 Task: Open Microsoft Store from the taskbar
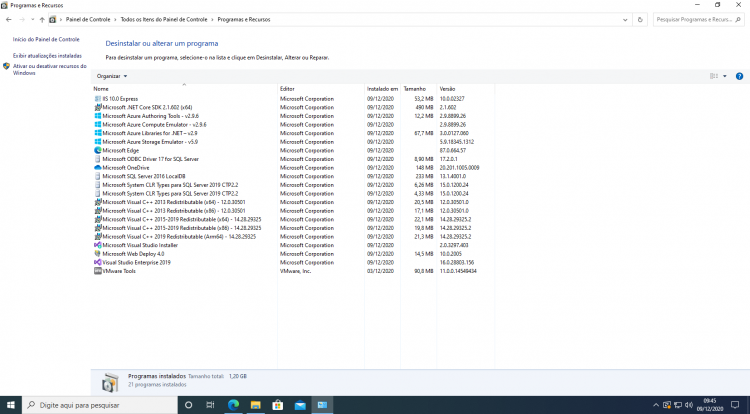[x=277, y=405]
